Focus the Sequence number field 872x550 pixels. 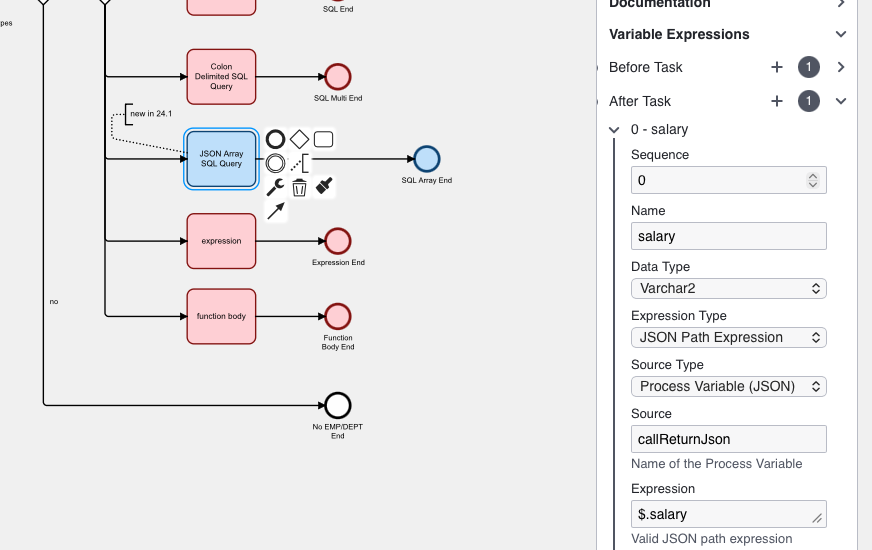[x=729, y=180]
